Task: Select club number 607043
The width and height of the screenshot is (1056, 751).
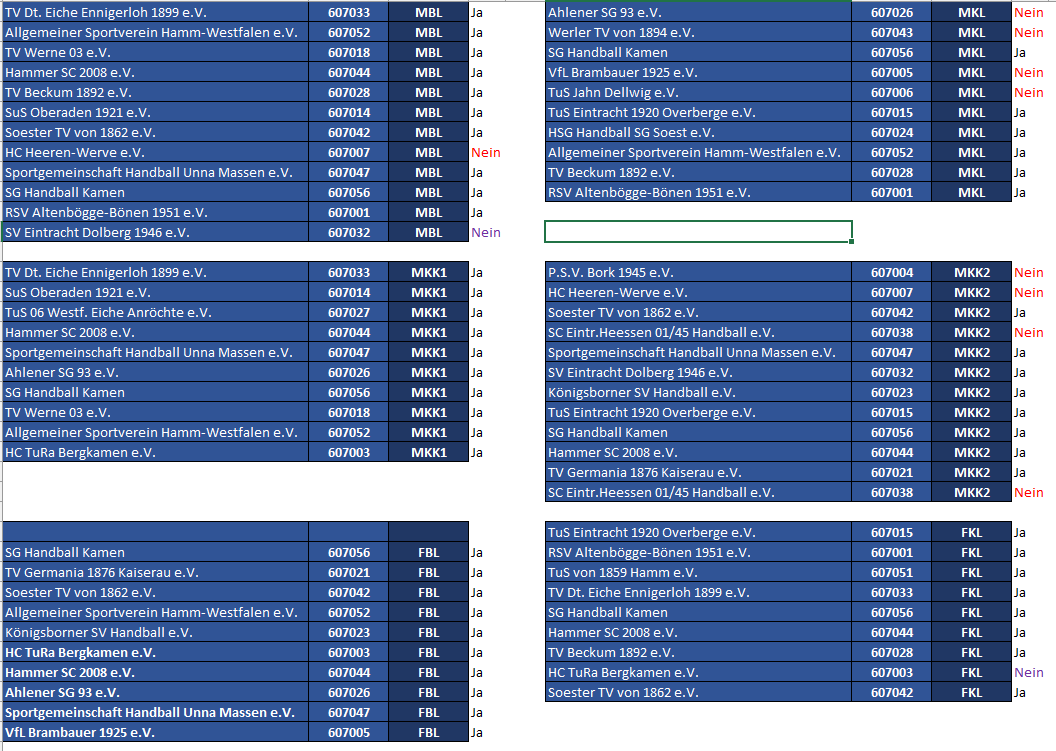Action: [x=891, y=33]
